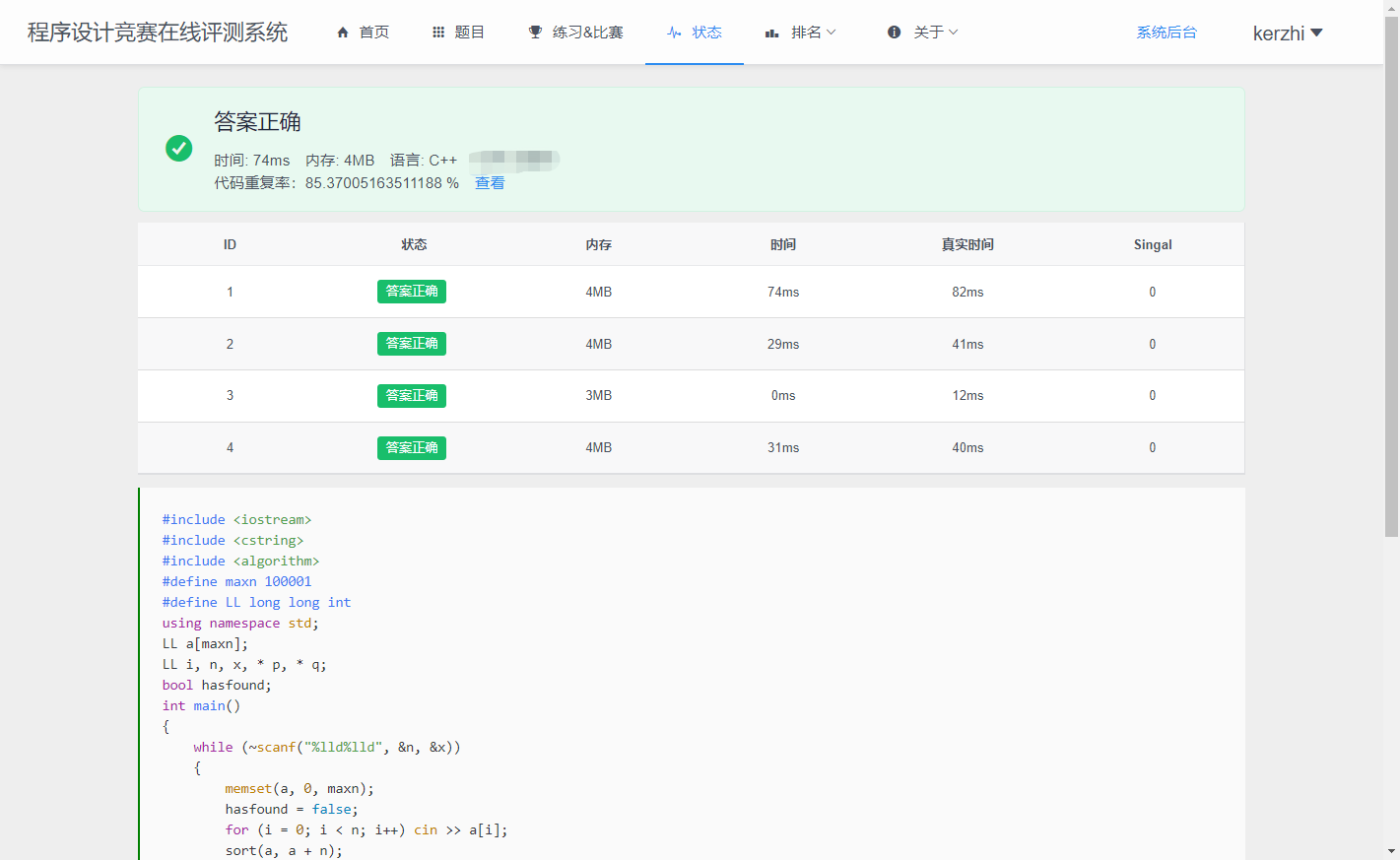The width and height of the screenshot is (1400, 860).
Task: Go to the 首页 menu item
Action: [373, 33]
